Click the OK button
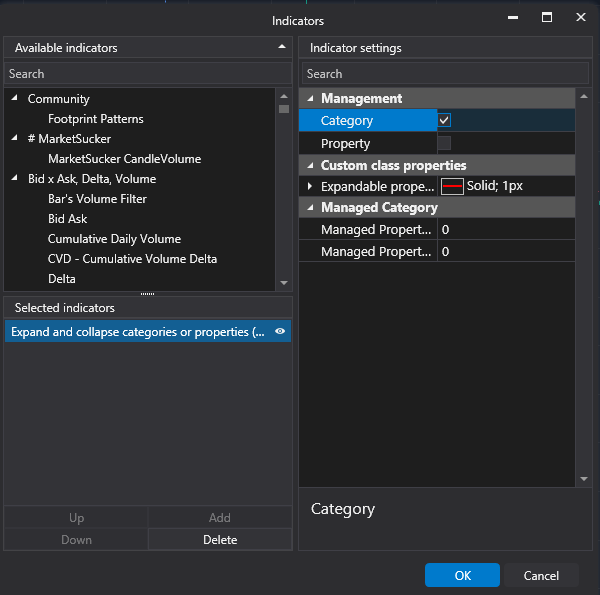This screenshot has height=595, width=600. 462,575
